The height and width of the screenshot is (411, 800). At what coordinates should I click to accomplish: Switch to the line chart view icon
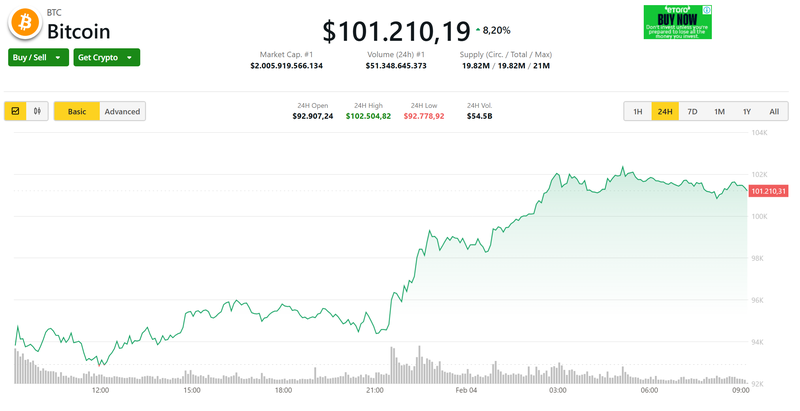[x=16, y=111]
